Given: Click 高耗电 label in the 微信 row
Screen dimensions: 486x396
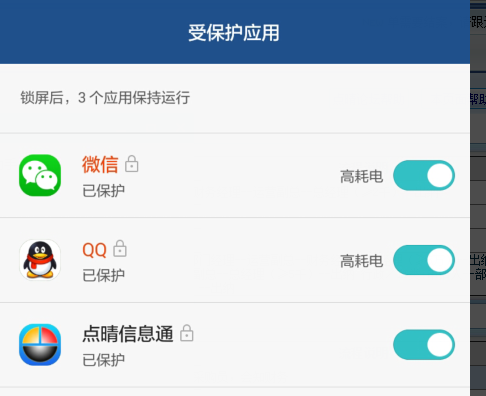Looking at the screenshot, I should 361,176.
